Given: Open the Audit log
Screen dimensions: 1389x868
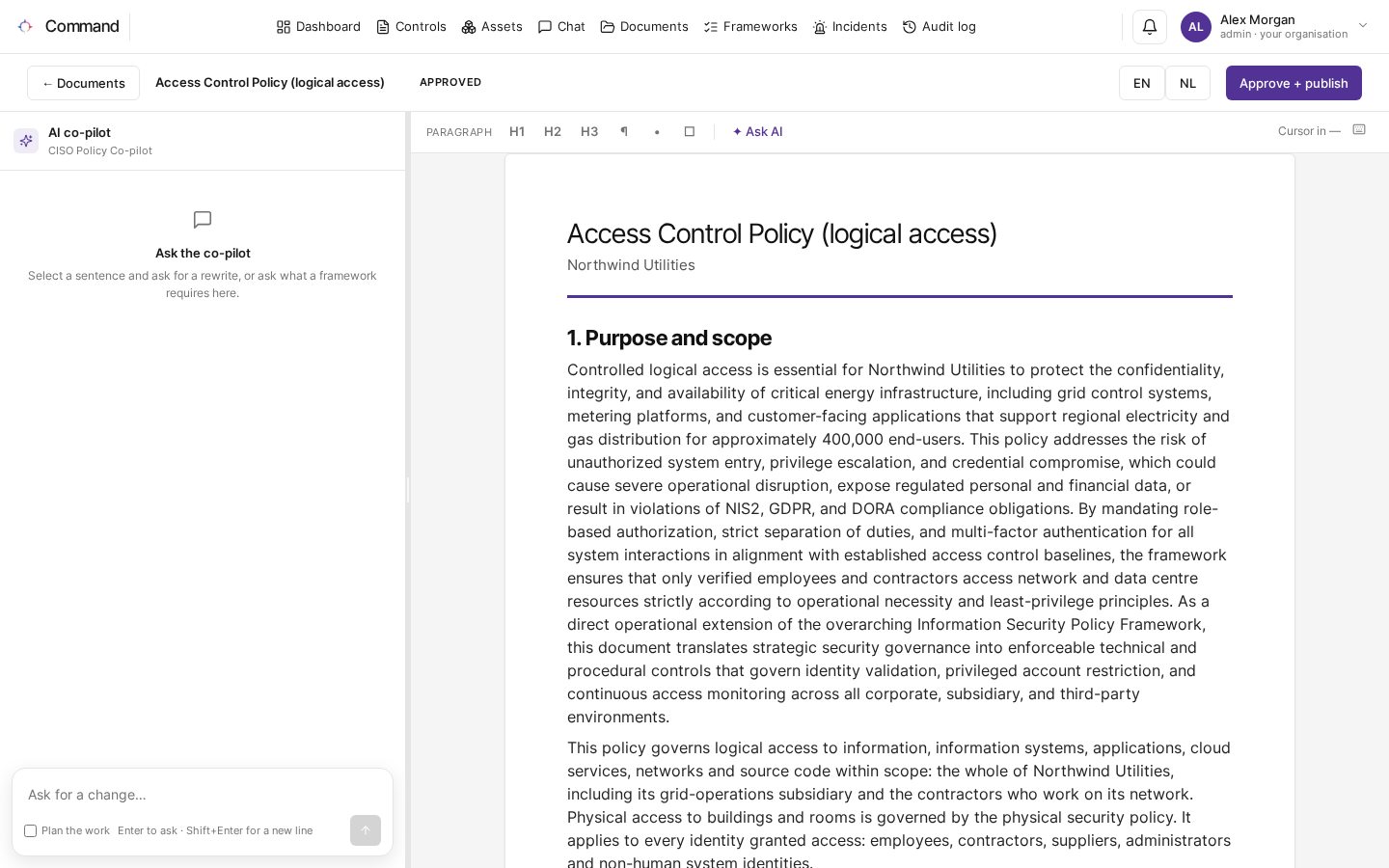Looking at the screenshot, I should click(x=939, y=27).
